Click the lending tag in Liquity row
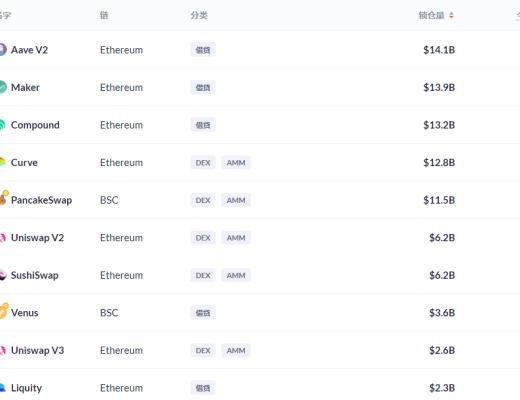 (203, 388)
